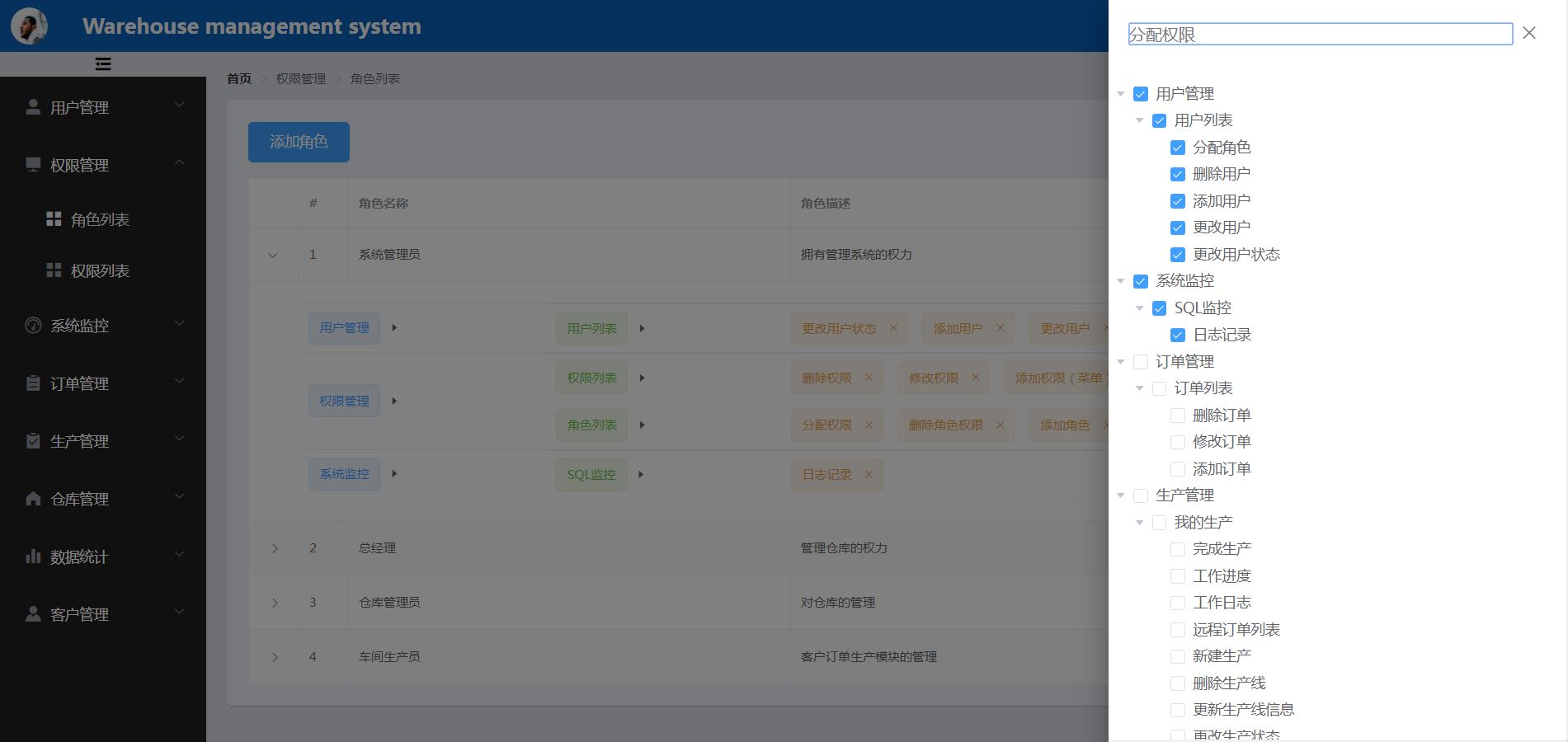Collapse the SQL监控 tree node
Image resolution: width=1568 pixels, height=742 pixels.
click(x=1140, y=308)
